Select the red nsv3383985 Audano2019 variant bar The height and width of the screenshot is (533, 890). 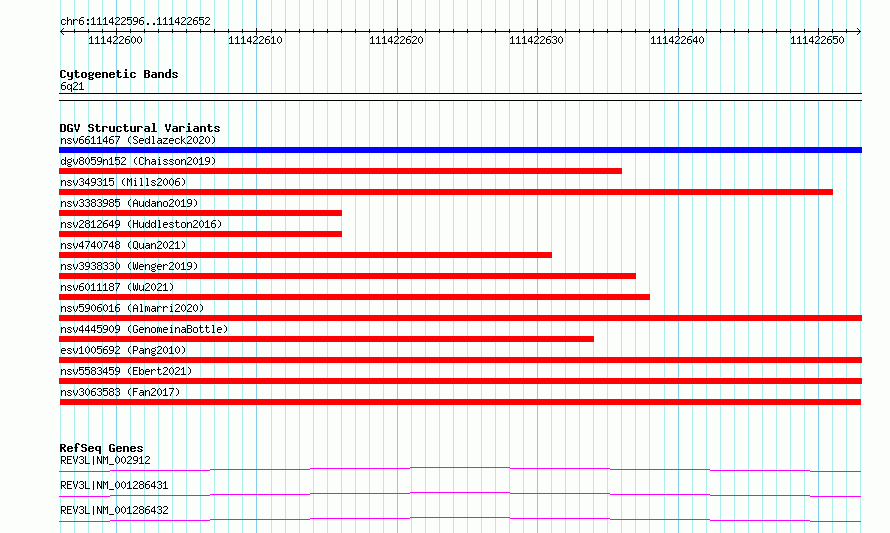point(200,213)
